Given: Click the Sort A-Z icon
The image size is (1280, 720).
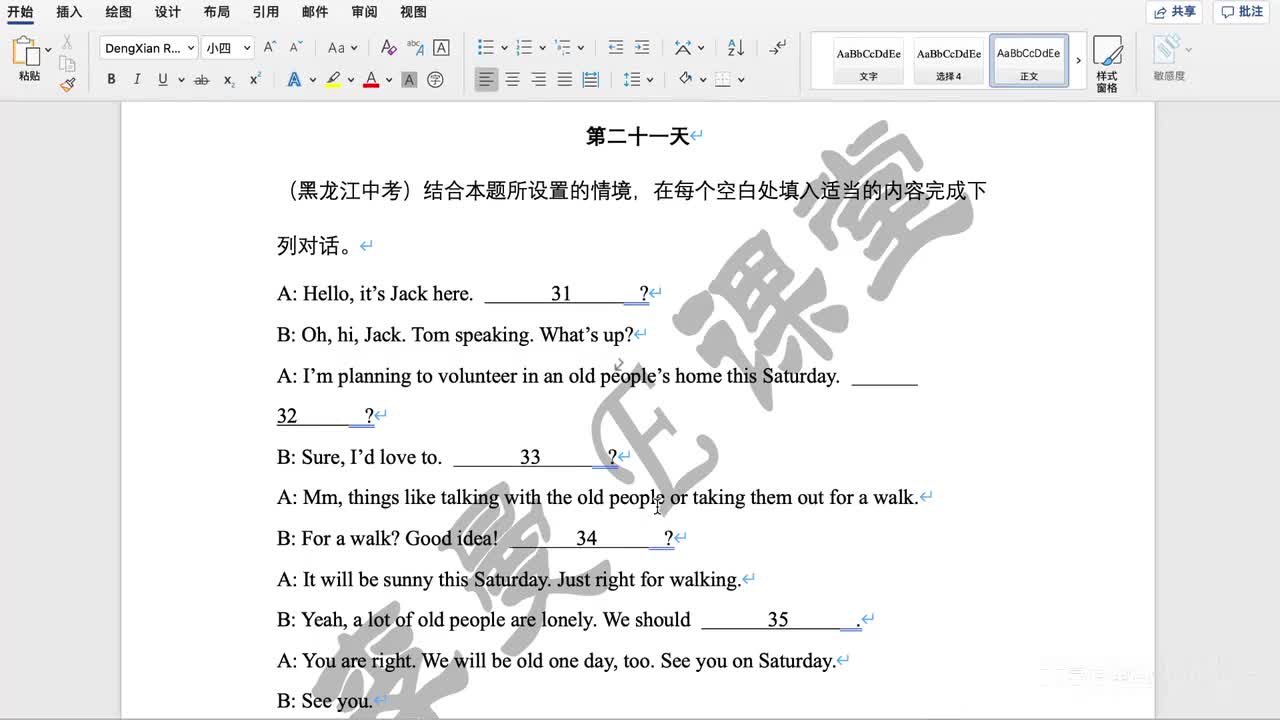Looking at the screenshot, I should click(736, 47).
